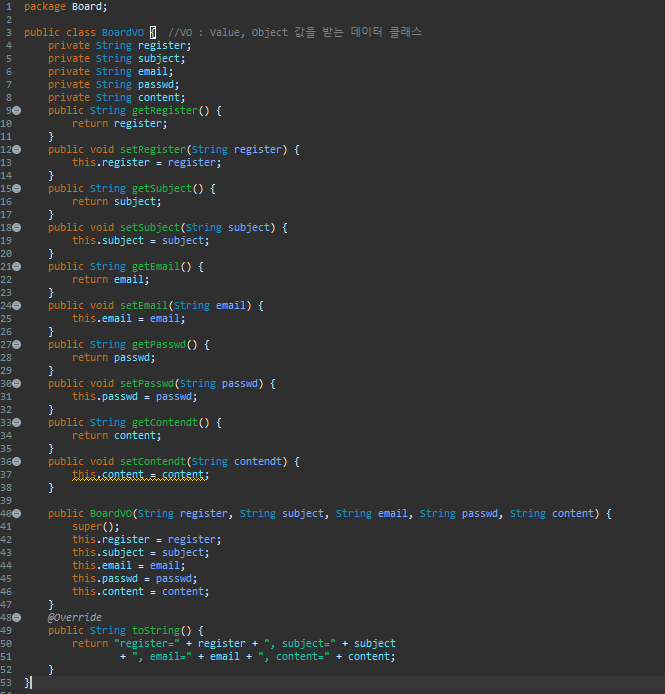This screenshot has height=694, width=665.
Task: Click 'this.register = register;' on line 42
Action: (x=147, y=540)
